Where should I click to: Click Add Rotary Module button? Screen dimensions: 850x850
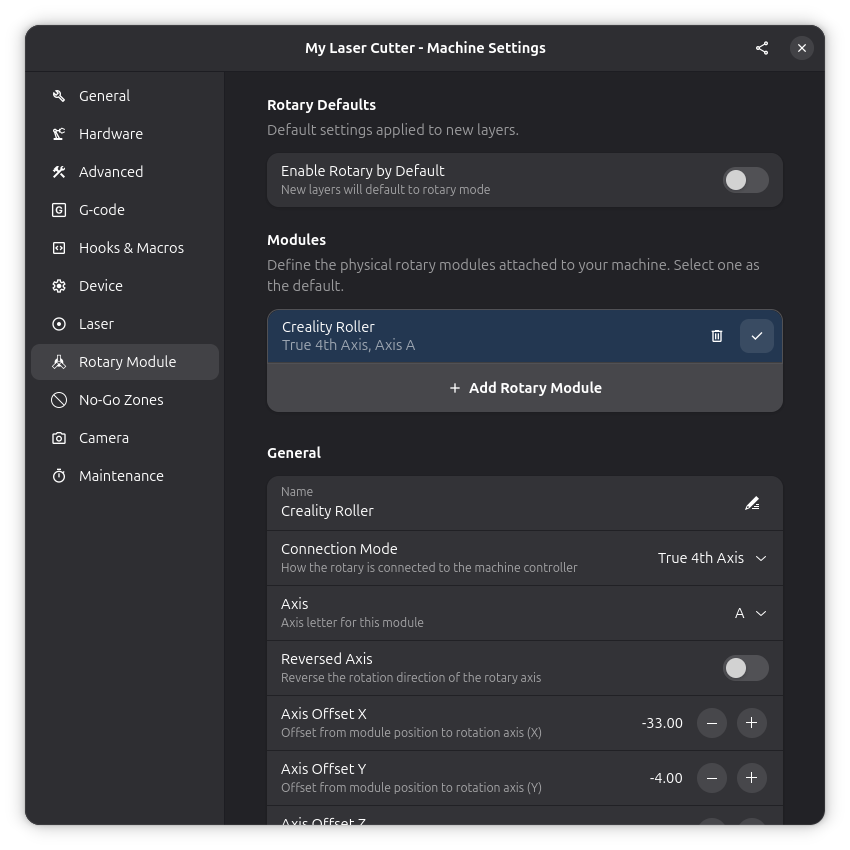click(x=525, y=388)
